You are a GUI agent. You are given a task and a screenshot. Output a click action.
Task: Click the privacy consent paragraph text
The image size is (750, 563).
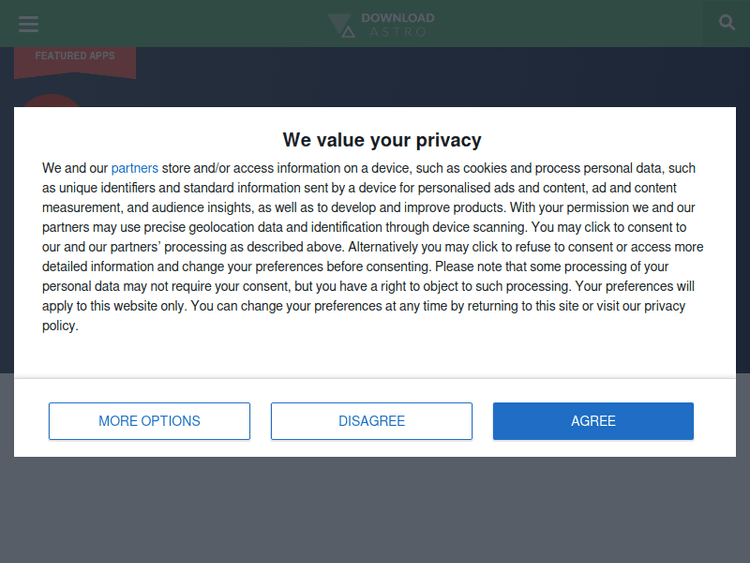click(x=374, y=247)
